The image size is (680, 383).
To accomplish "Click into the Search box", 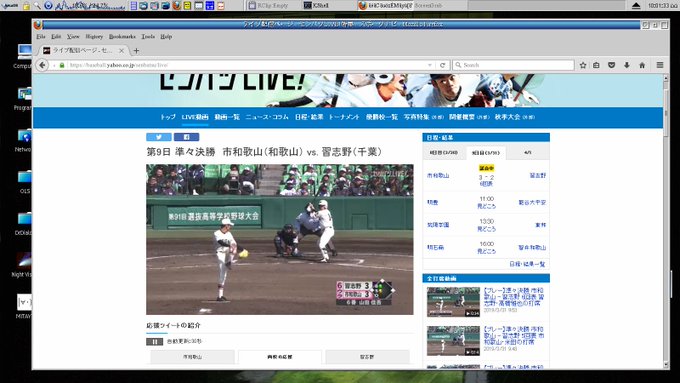I will [513, 65].
